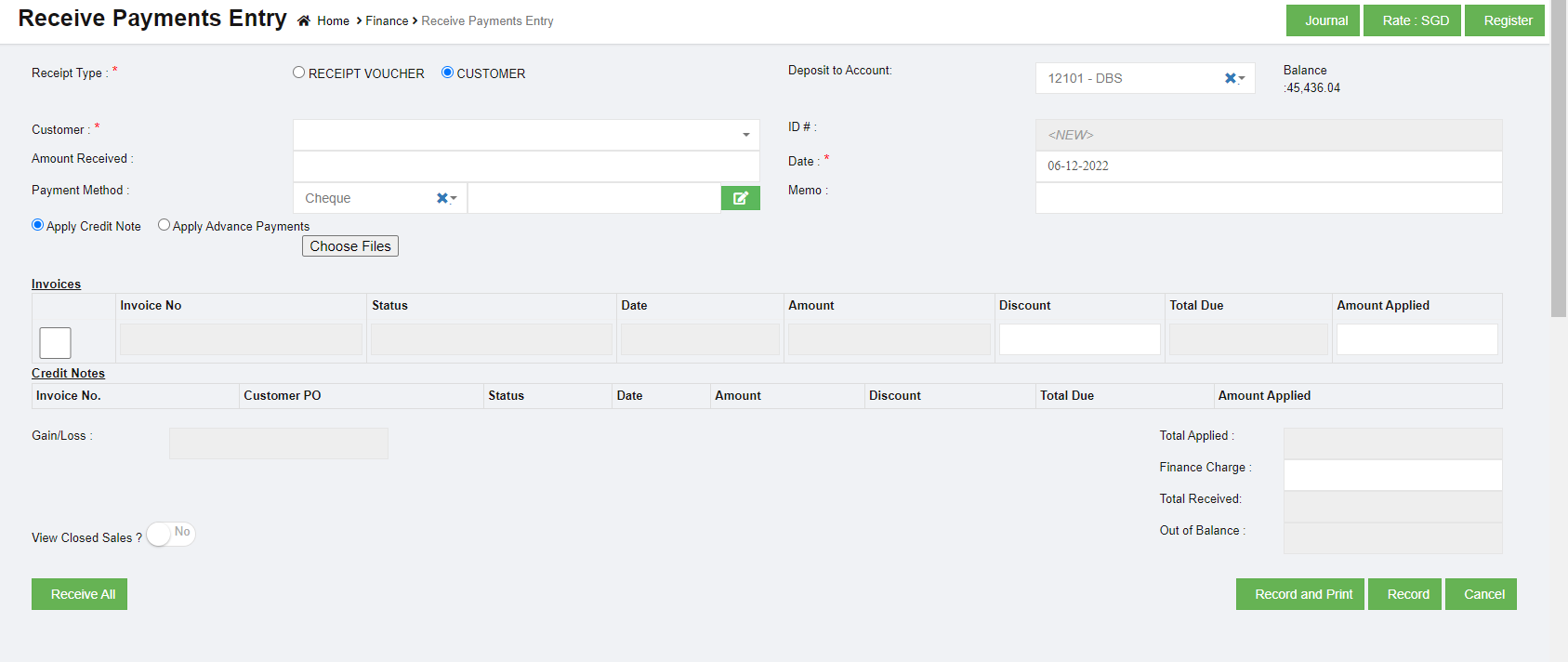Expand the Deposit to Account dropdown
This screenshot has width=1568, height=662.
point(1242,79)
